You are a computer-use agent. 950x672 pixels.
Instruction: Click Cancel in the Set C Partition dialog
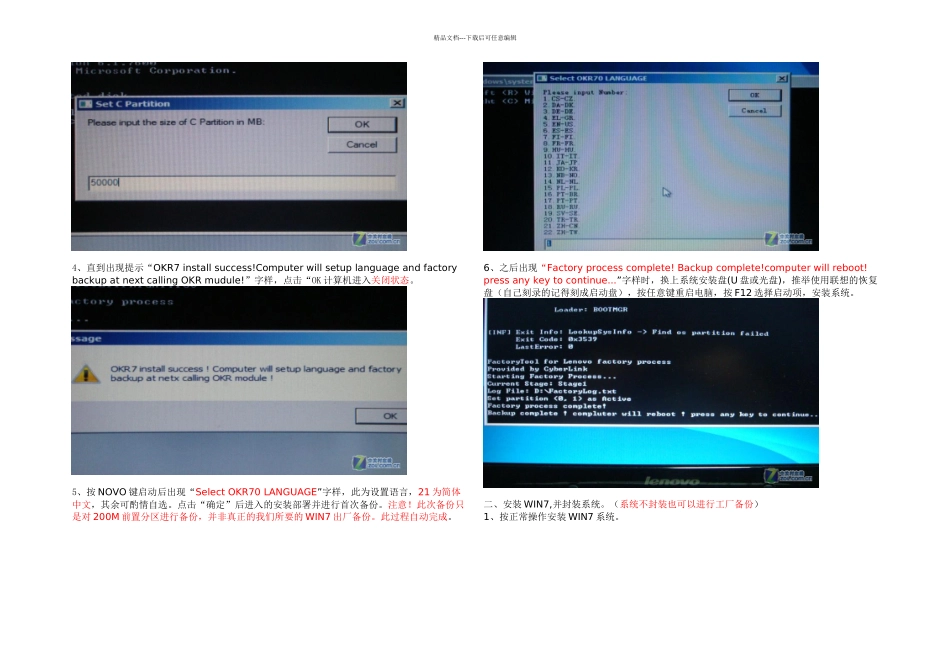362,144
